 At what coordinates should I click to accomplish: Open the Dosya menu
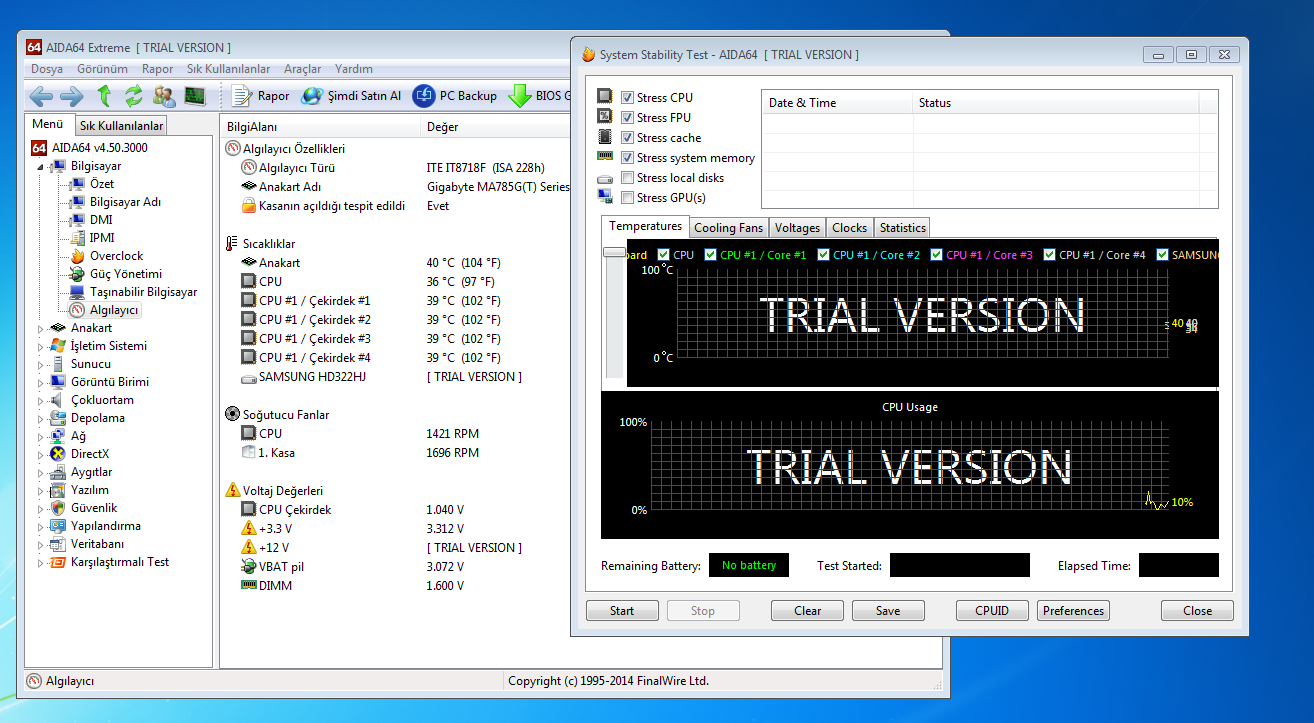coord(47,69)
